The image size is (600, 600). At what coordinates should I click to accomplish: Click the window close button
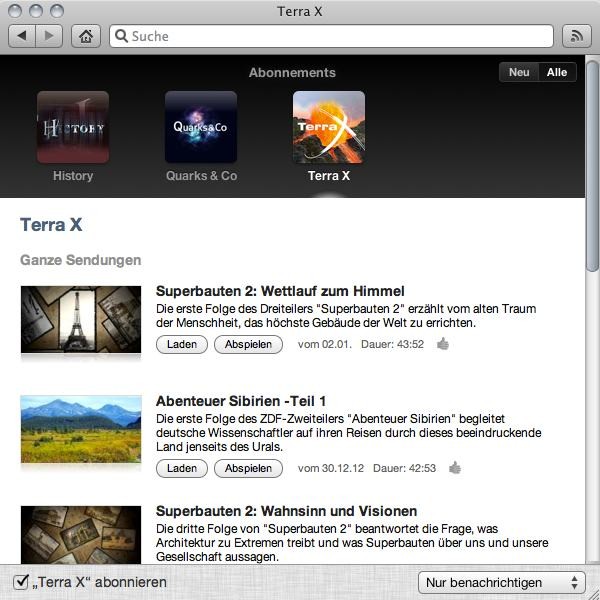[15, 11]
